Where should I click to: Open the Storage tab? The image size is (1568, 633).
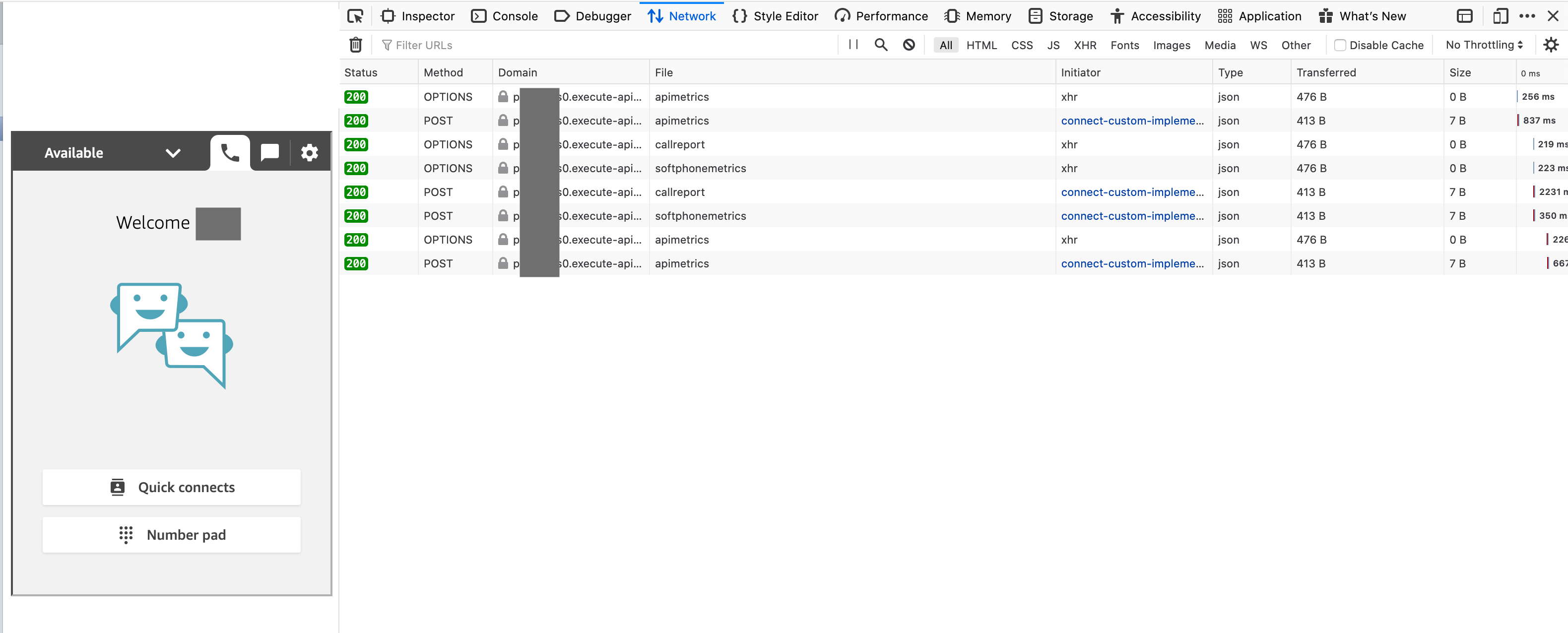coord(1060,16)
